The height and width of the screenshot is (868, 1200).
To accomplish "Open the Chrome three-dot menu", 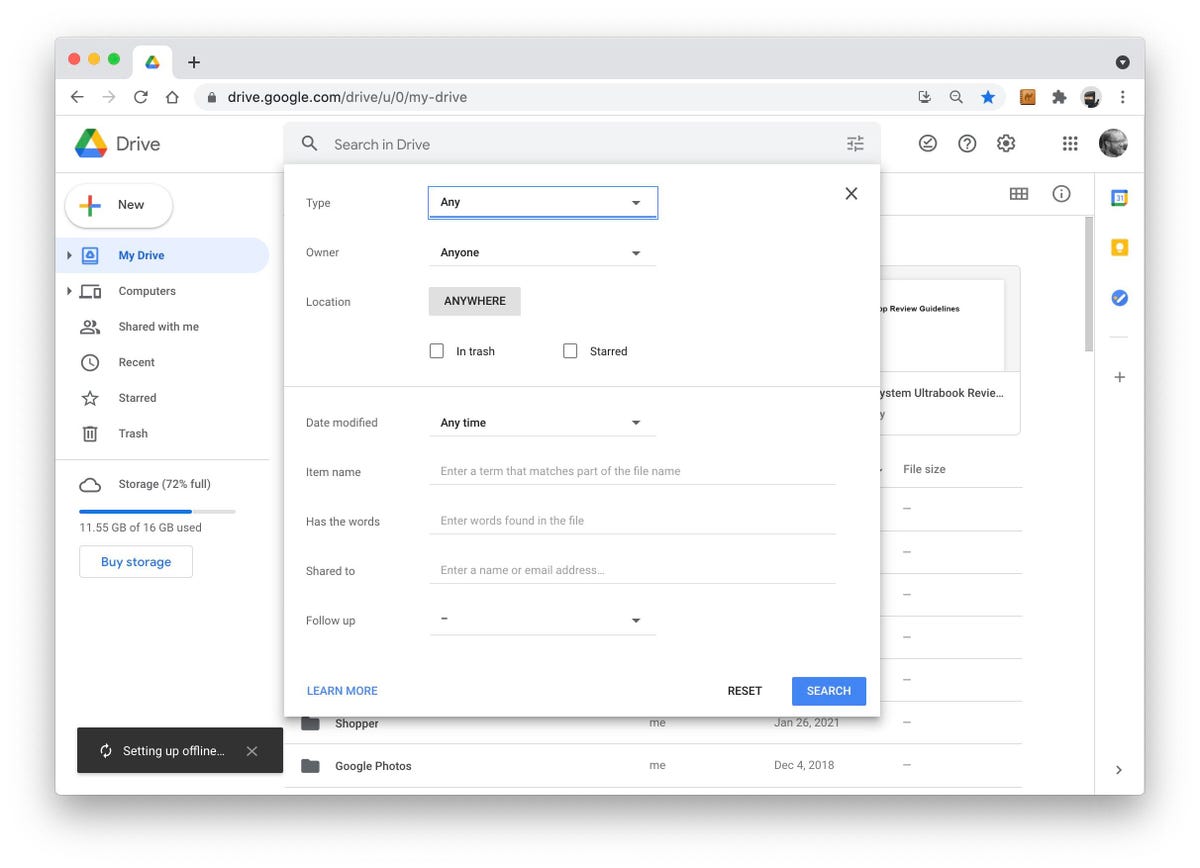I will tap(1123, 97).
